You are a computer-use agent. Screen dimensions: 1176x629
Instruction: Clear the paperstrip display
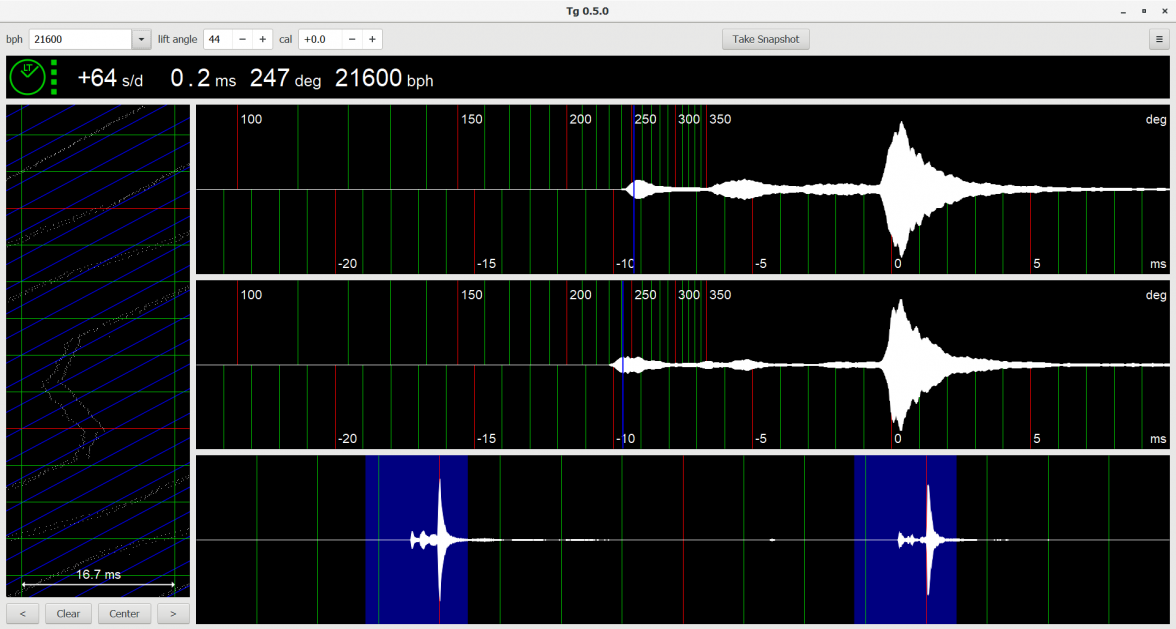pos(67,613)
